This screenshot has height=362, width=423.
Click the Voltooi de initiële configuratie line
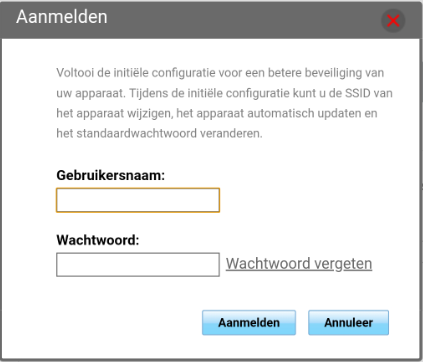click(220, 73)
